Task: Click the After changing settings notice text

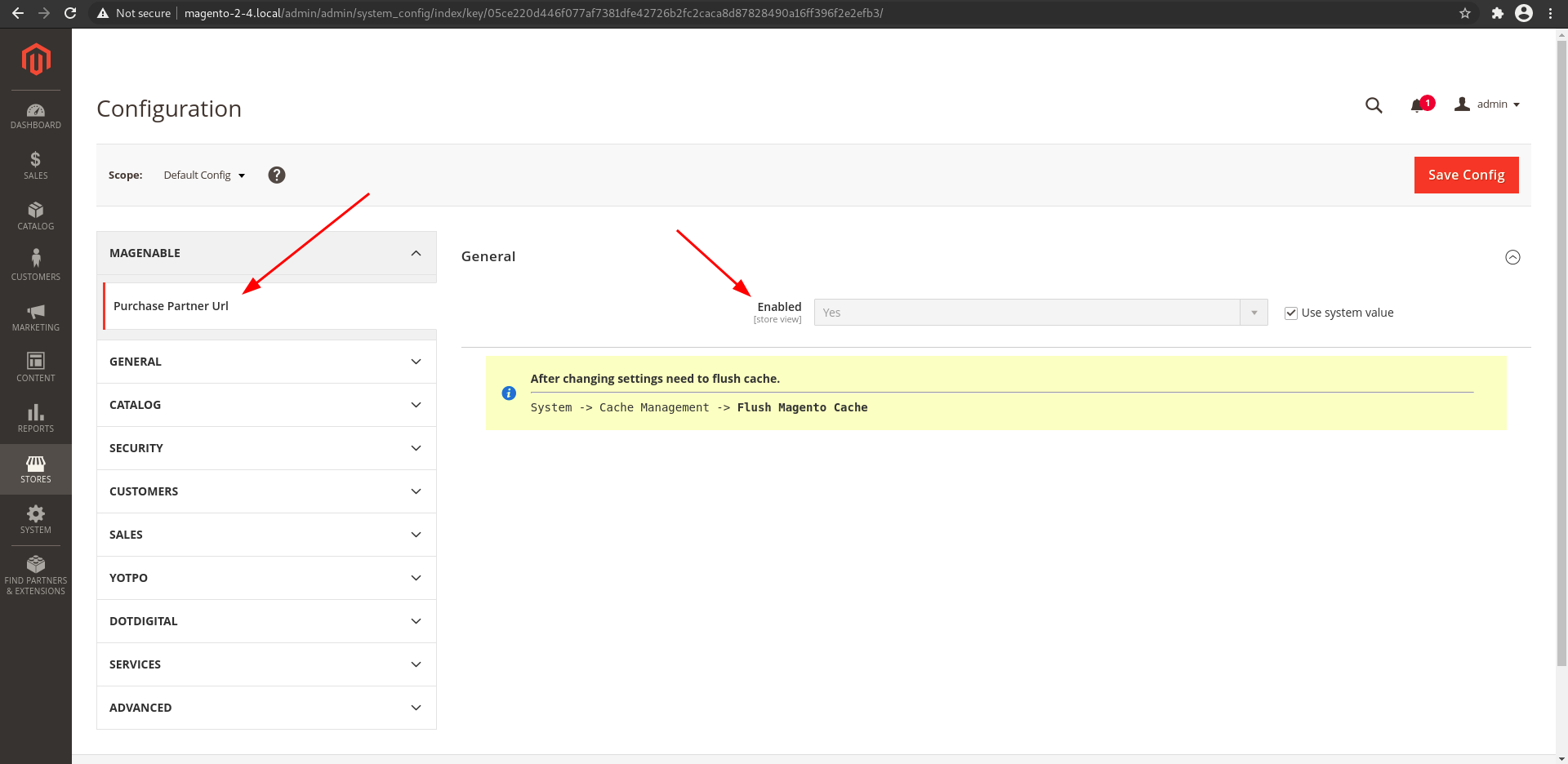Action: pos(655,379)
